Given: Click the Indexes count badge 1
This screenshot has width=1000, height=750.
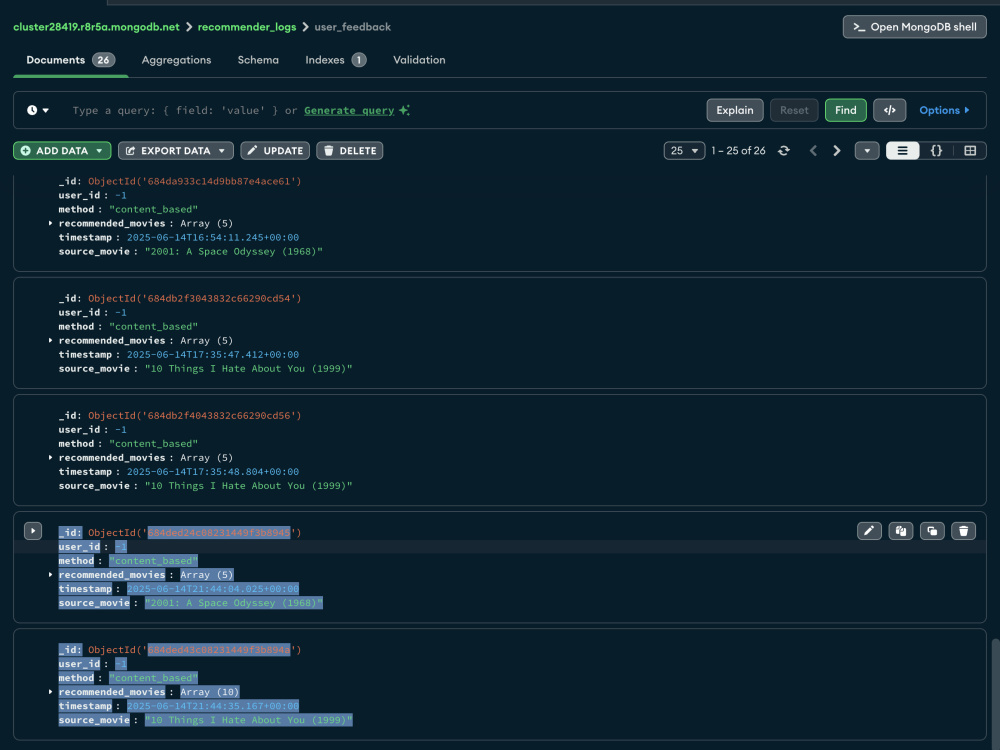Looking at the screenshot, I should coord(359,60).
